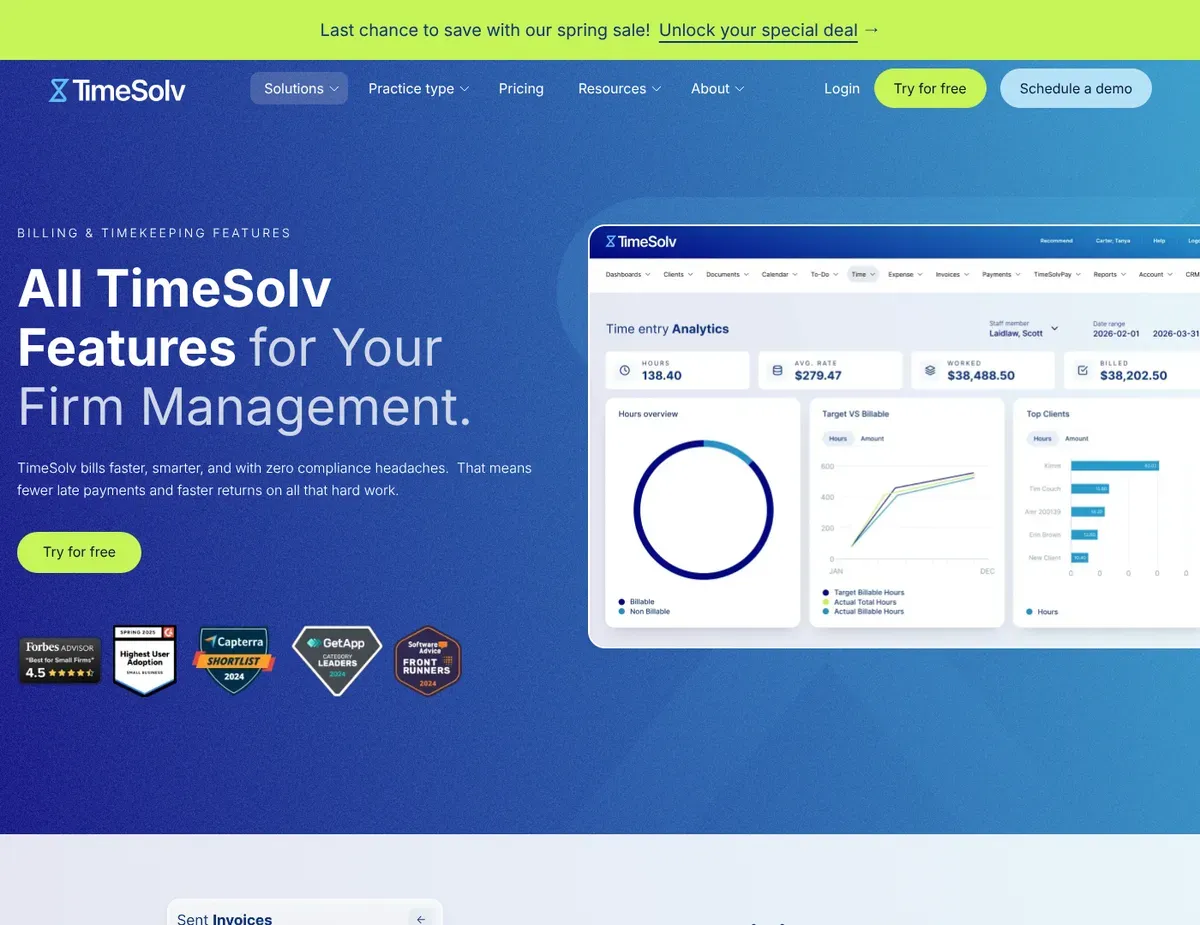Click the Tim Couch bar in Top Clients
1200x925 pixels.
point(1090,489)
